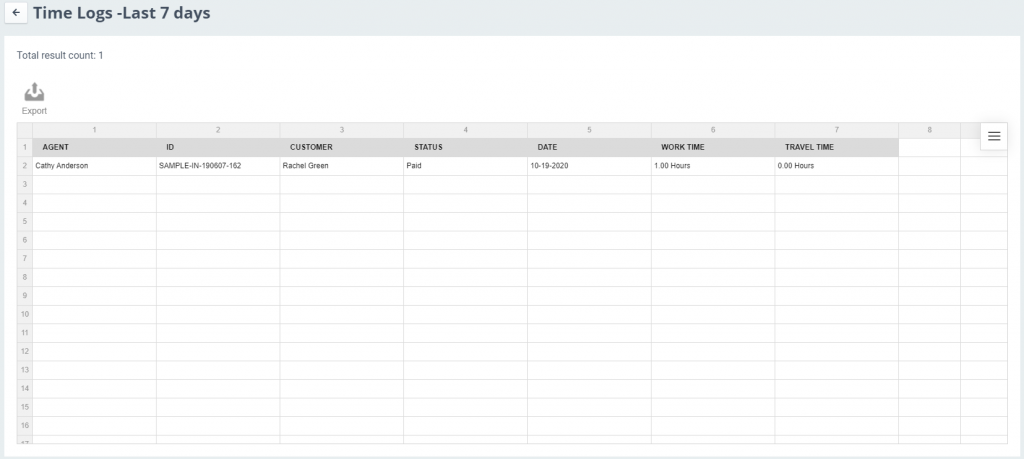Viewport: 1024px width, 459px height.
Task: Click the Export tray icon
Action: [34, 92]
